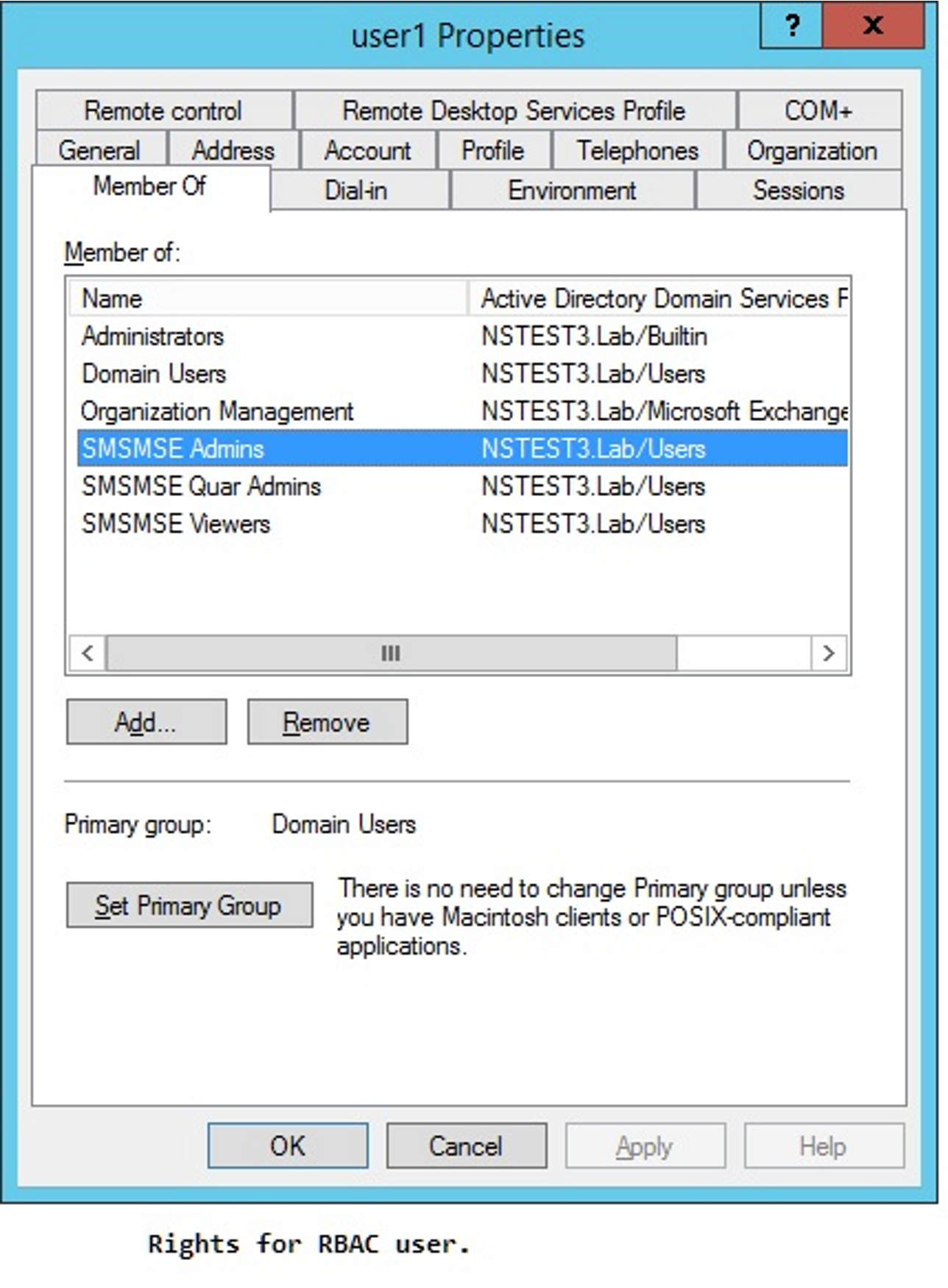948x1288 pixels.
Task: Select the Domain Users group row
Action: point(462,374)
